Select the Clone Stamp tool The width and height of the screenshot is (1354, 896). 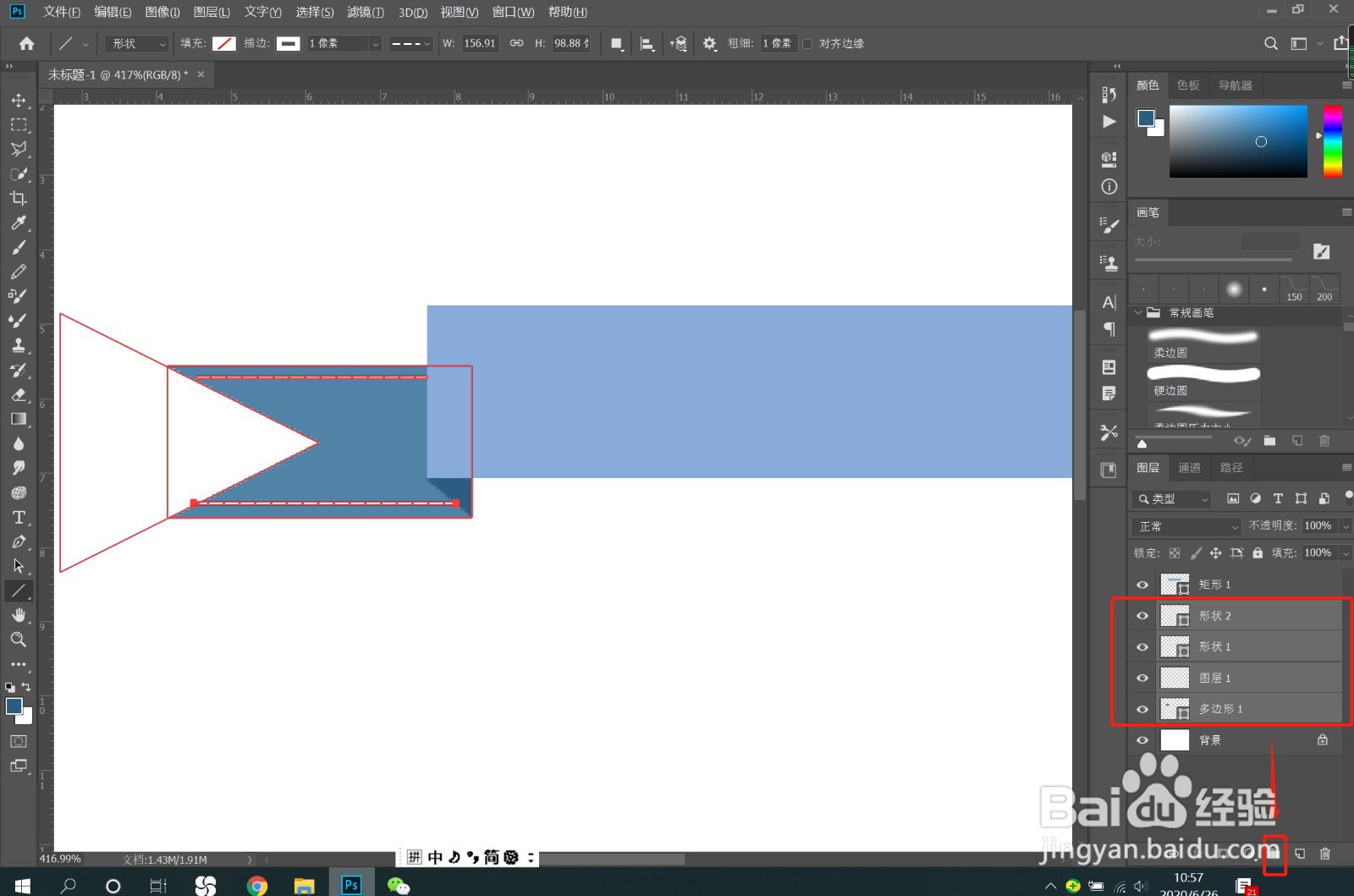(x=18, y=345)
